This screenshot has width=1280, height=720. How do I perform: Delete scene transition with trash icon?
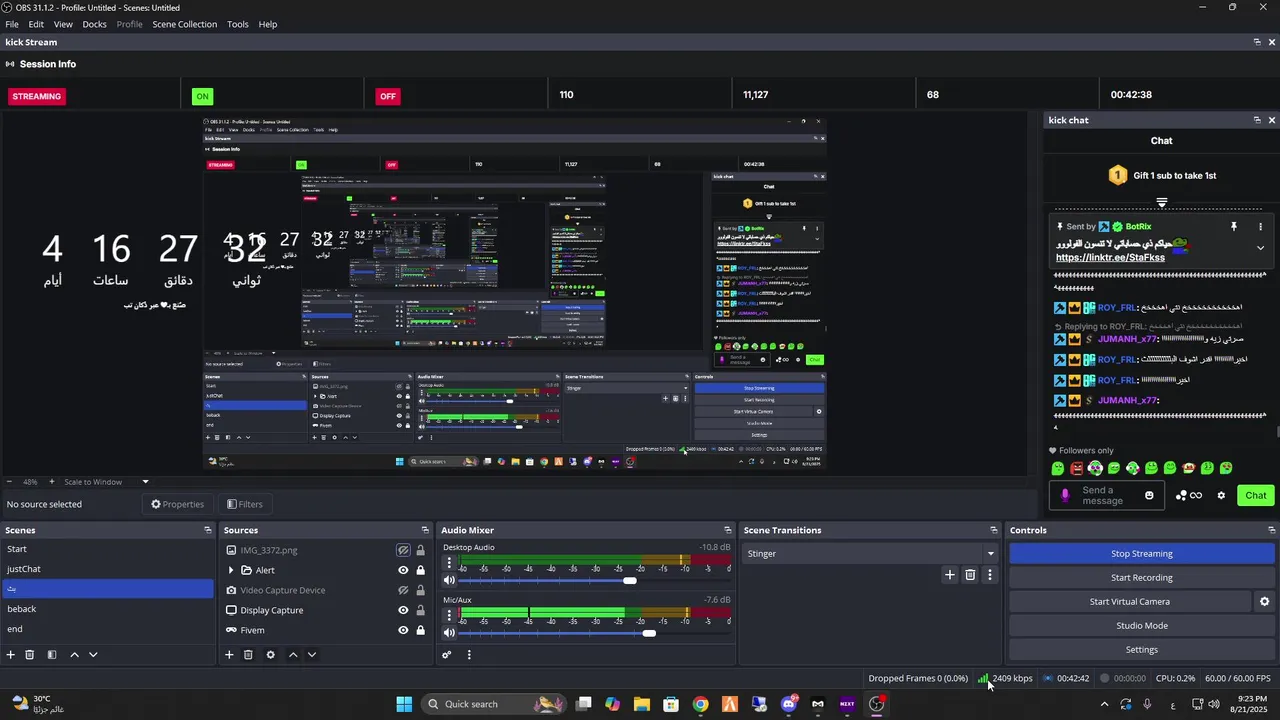970,575
